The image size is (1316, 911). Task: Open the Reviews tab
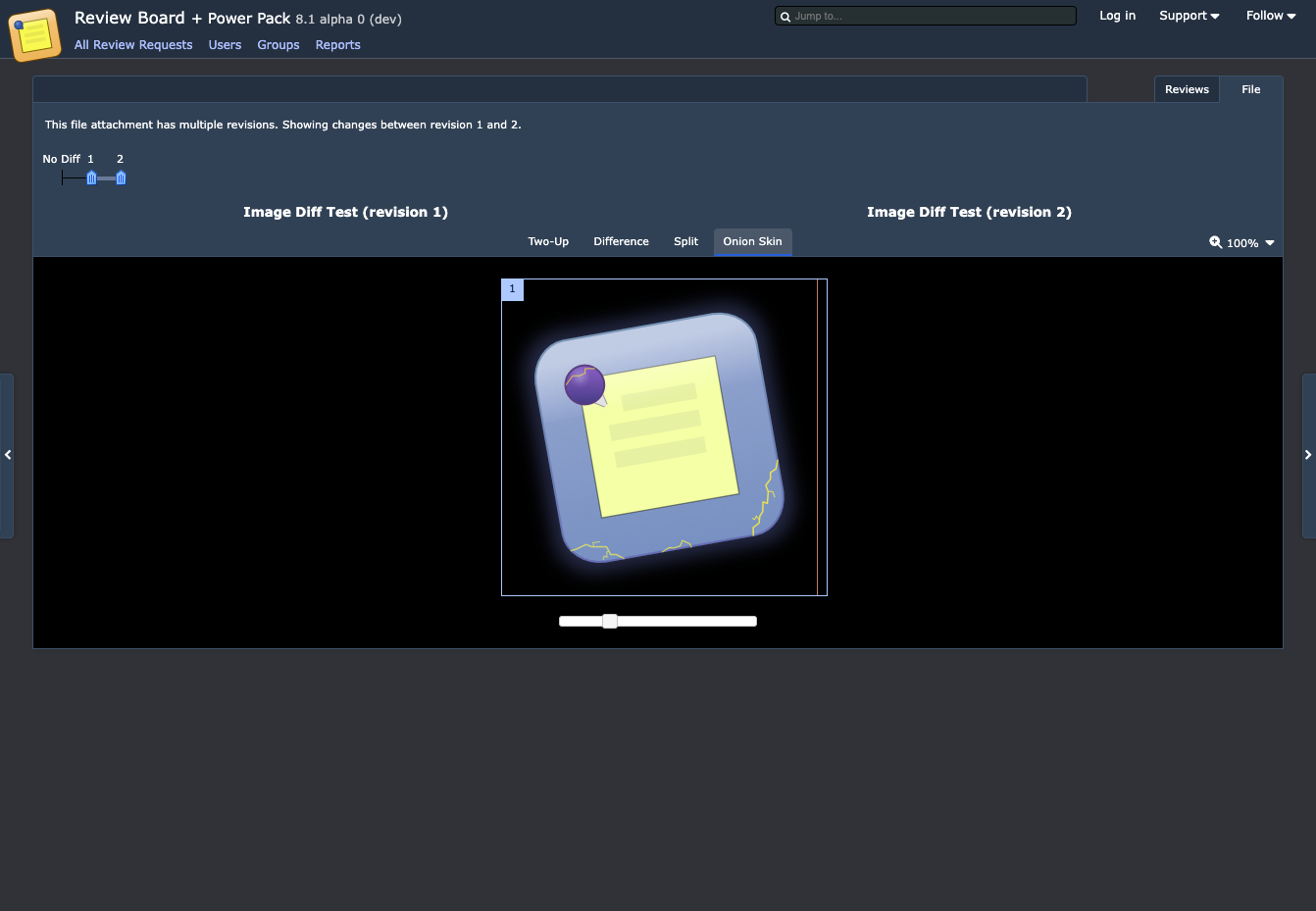(1187, 89)
